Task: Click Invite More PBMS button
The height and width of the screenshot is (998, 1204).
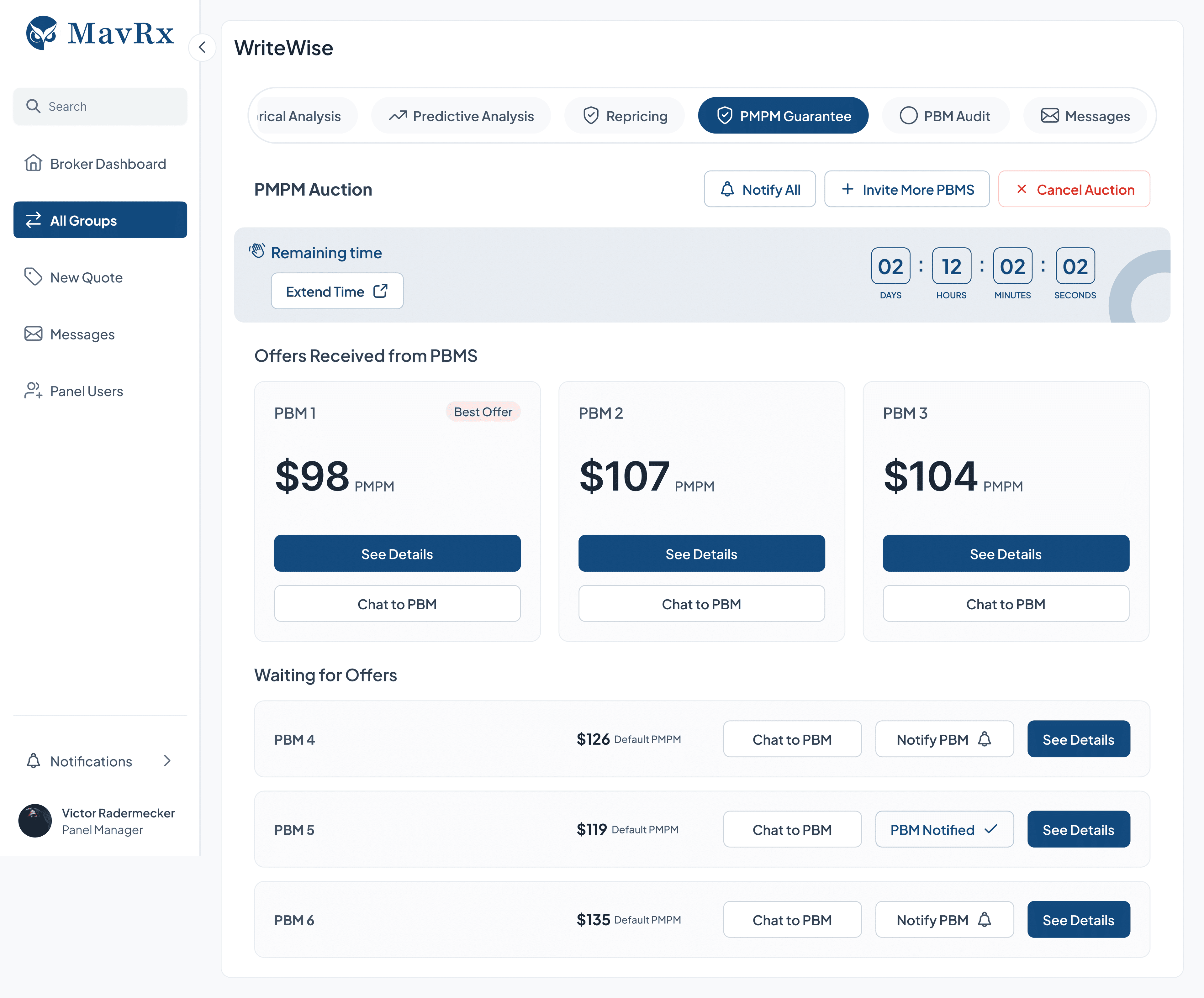Action: (x=907, y=189)
